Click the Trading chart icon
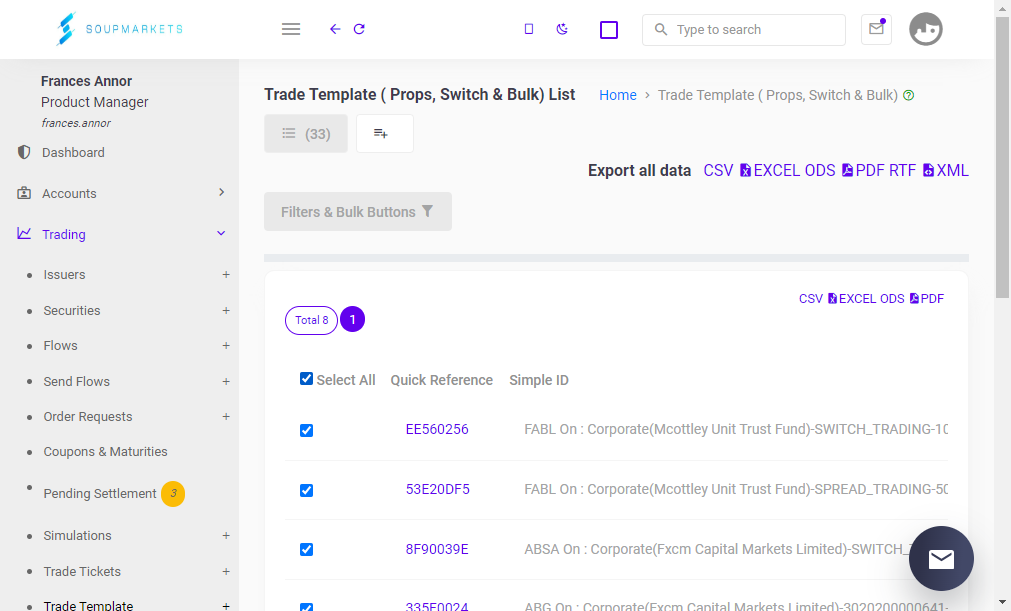 (24, 233)
